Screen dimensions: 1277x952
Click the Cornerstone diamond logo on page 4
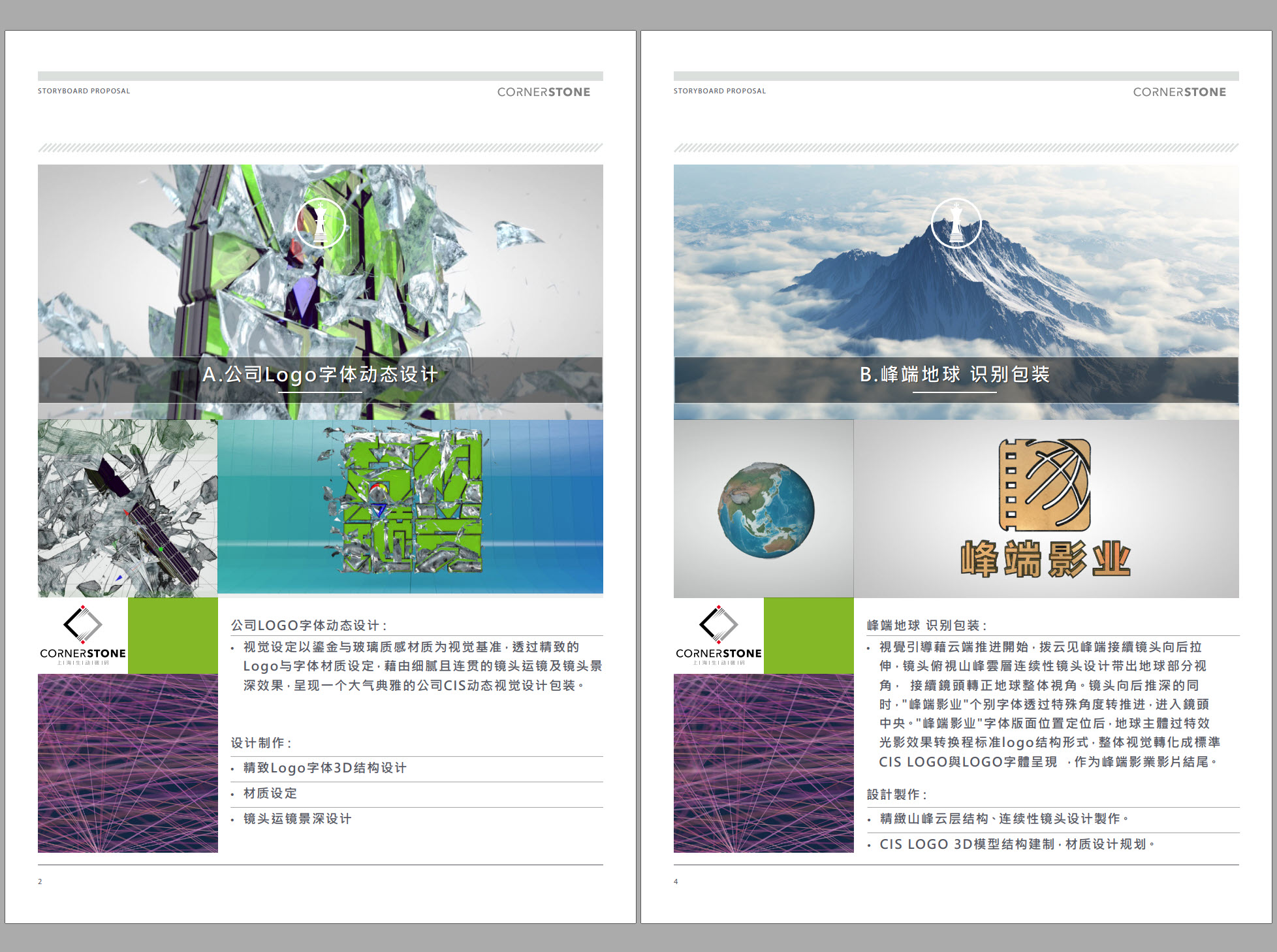click(x=718, y=624)
